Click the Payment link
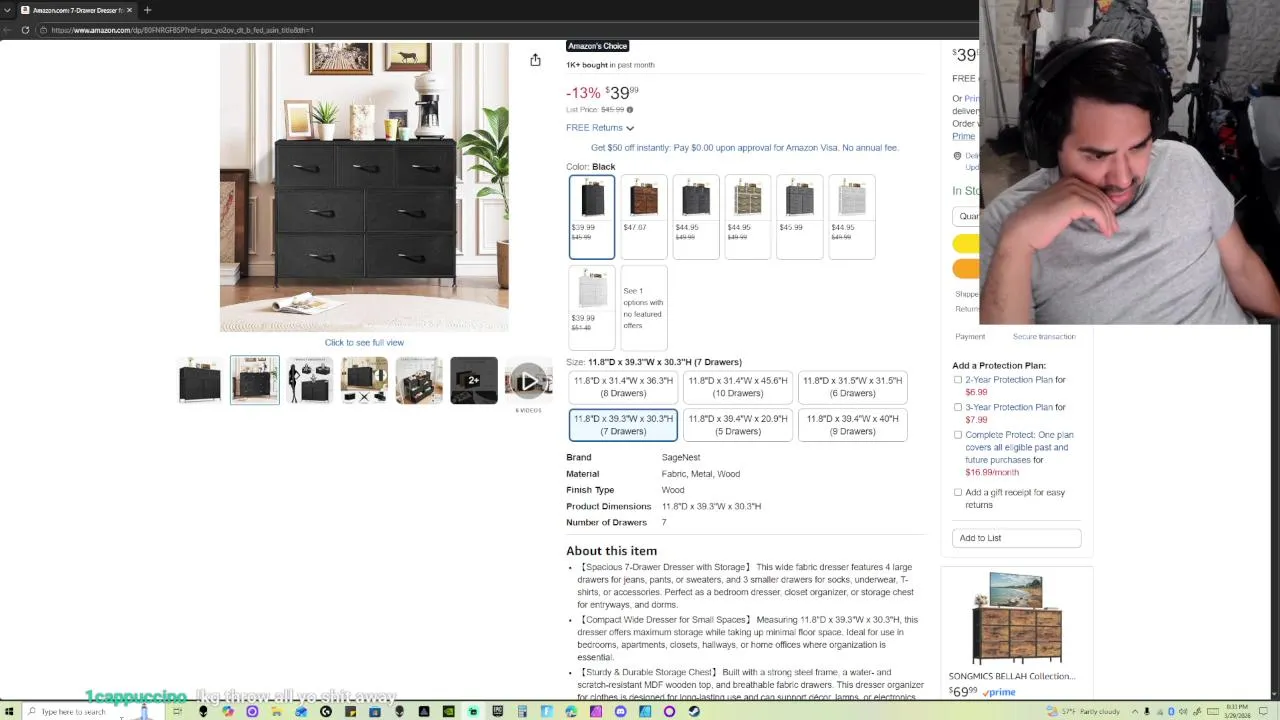Screen dimensions: 1280x720 coord(970,337)
